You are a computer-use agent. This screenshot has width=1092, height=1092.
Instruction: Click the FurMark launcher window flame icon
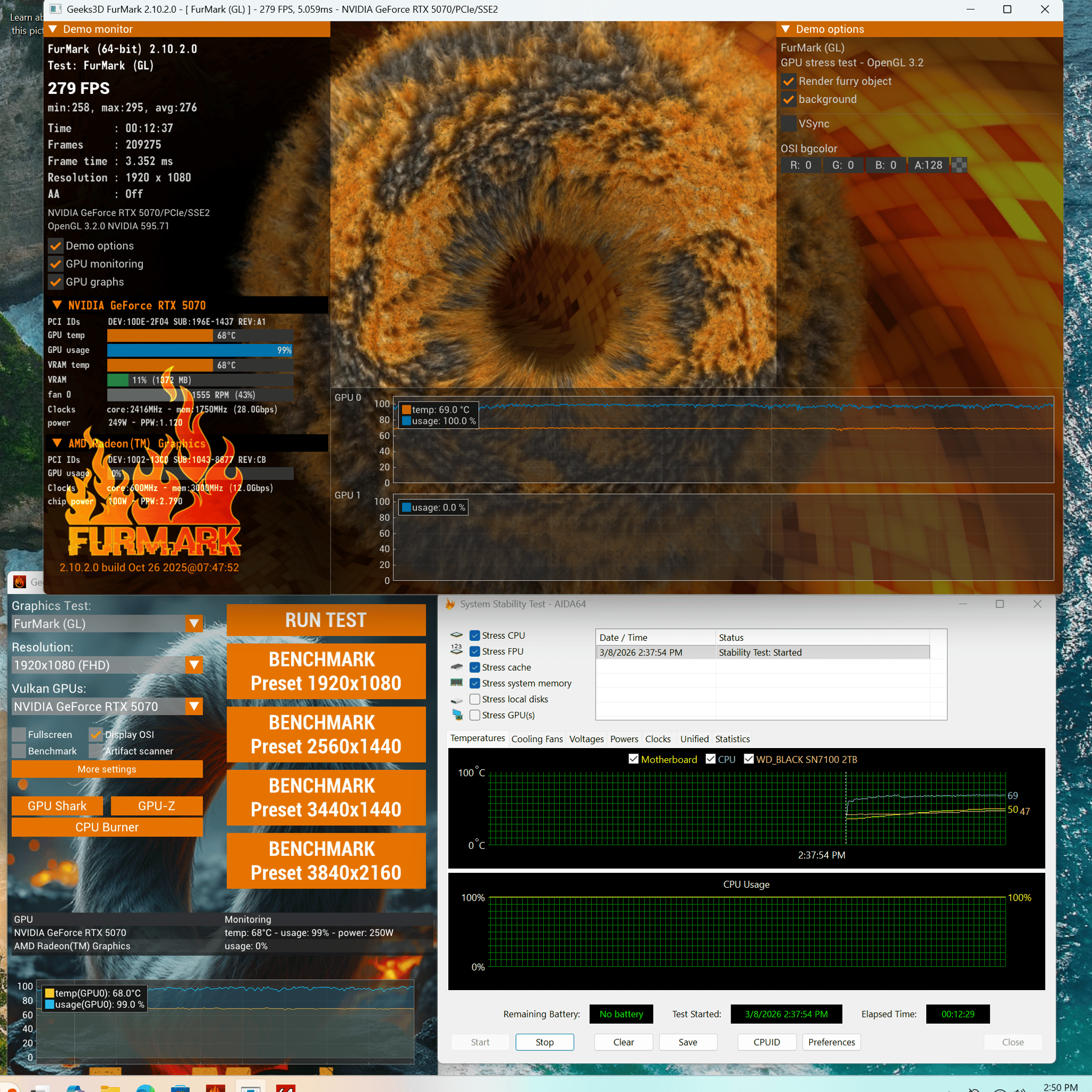pyautogui.click(x=20, y=582)
